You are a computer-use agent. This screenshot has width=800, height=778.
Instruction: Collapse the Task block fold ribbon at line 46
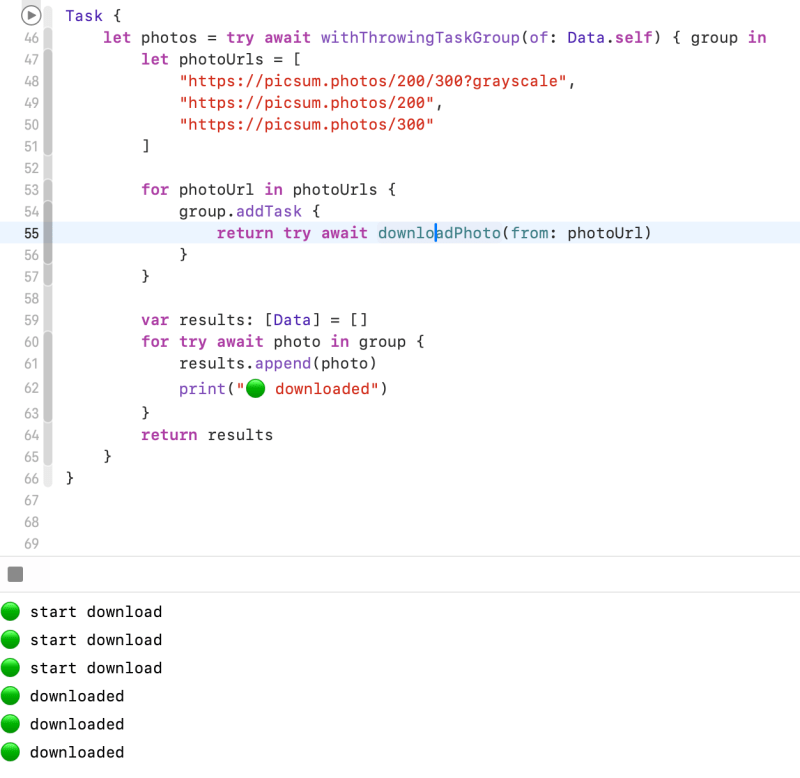click(48, 38)
